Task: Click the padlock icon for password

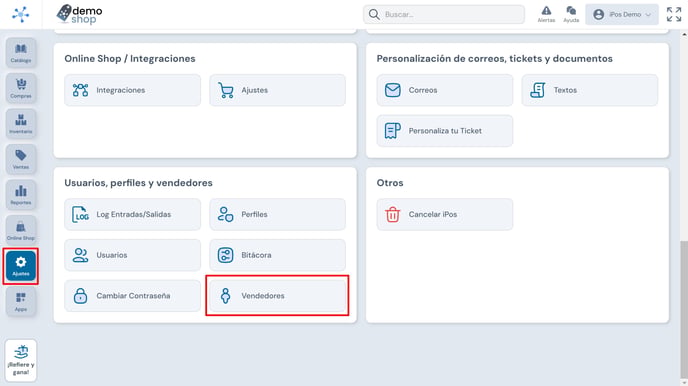Action: (80, 296)
